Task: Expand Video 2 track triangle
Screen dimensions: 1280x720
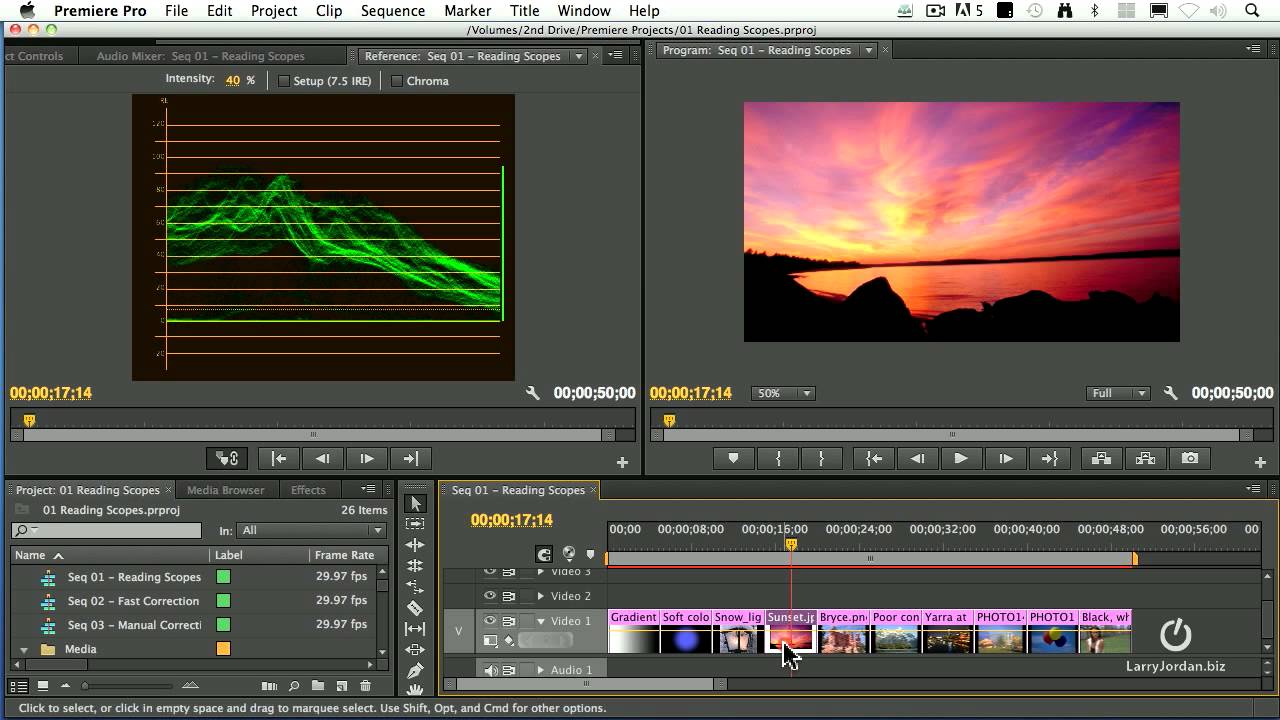Action: pos(541,596)
